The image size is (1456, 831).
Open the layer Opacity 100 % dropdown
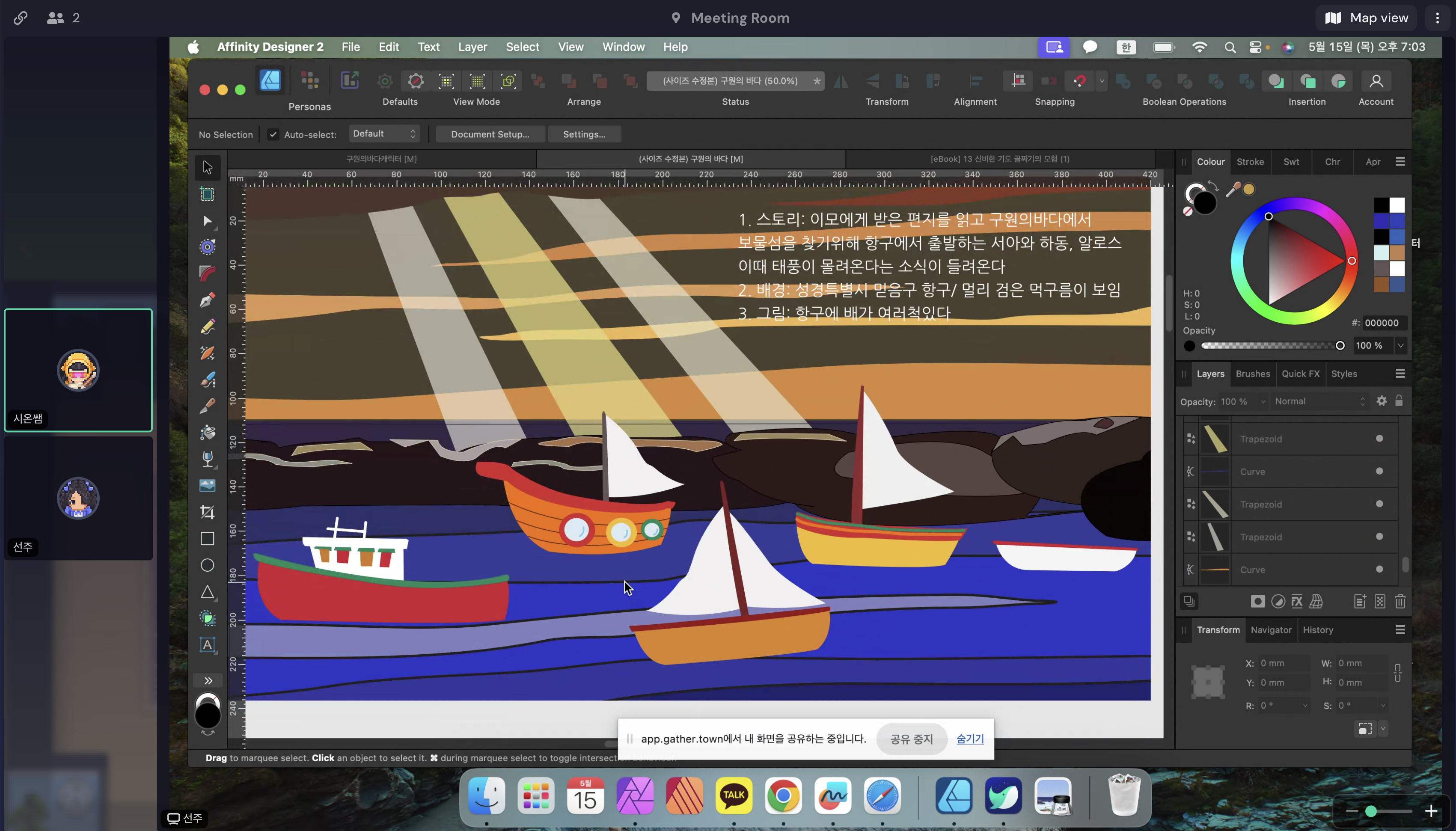(1263, 402)
